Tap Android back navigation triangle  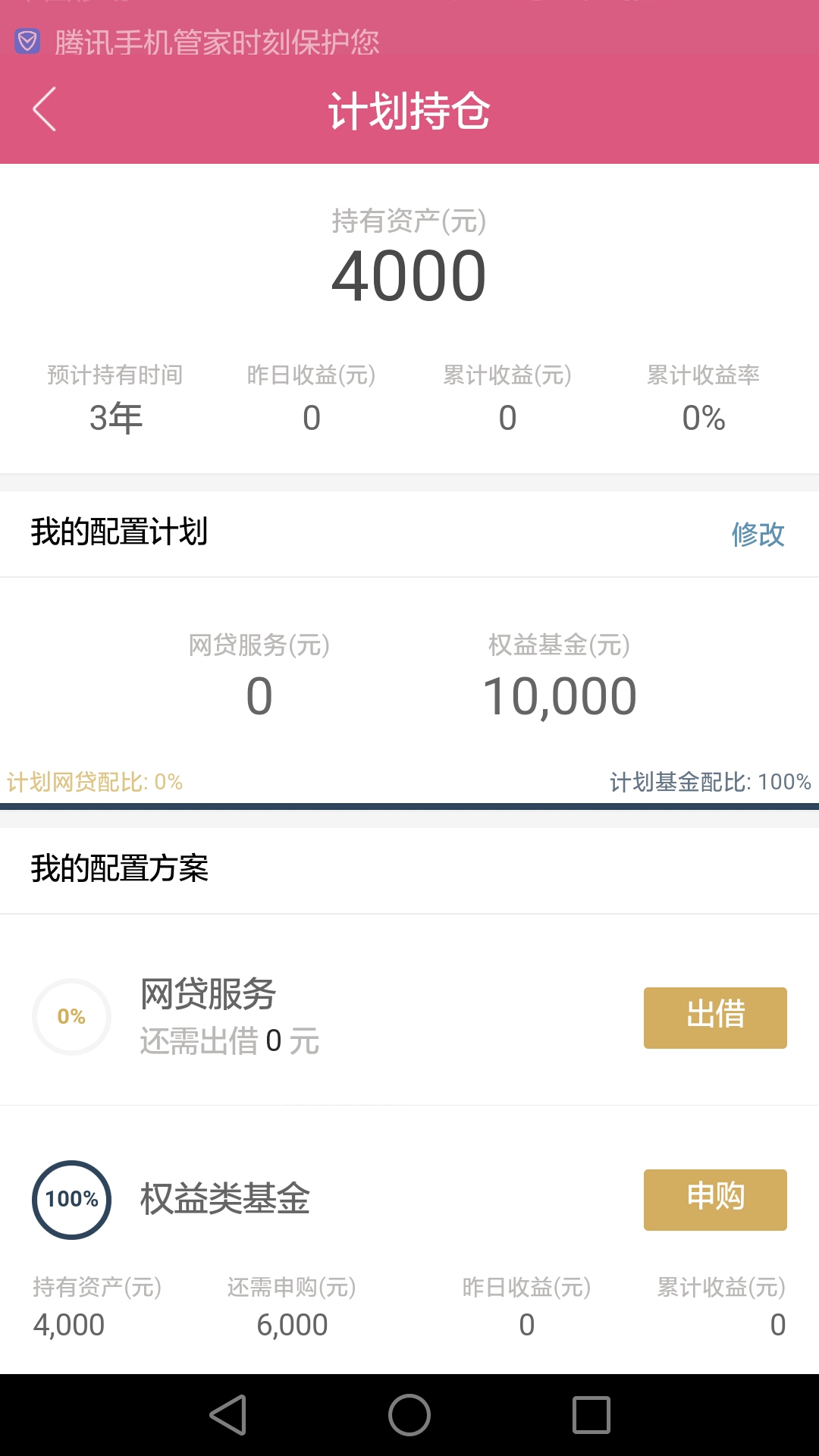pos(228,1415)
